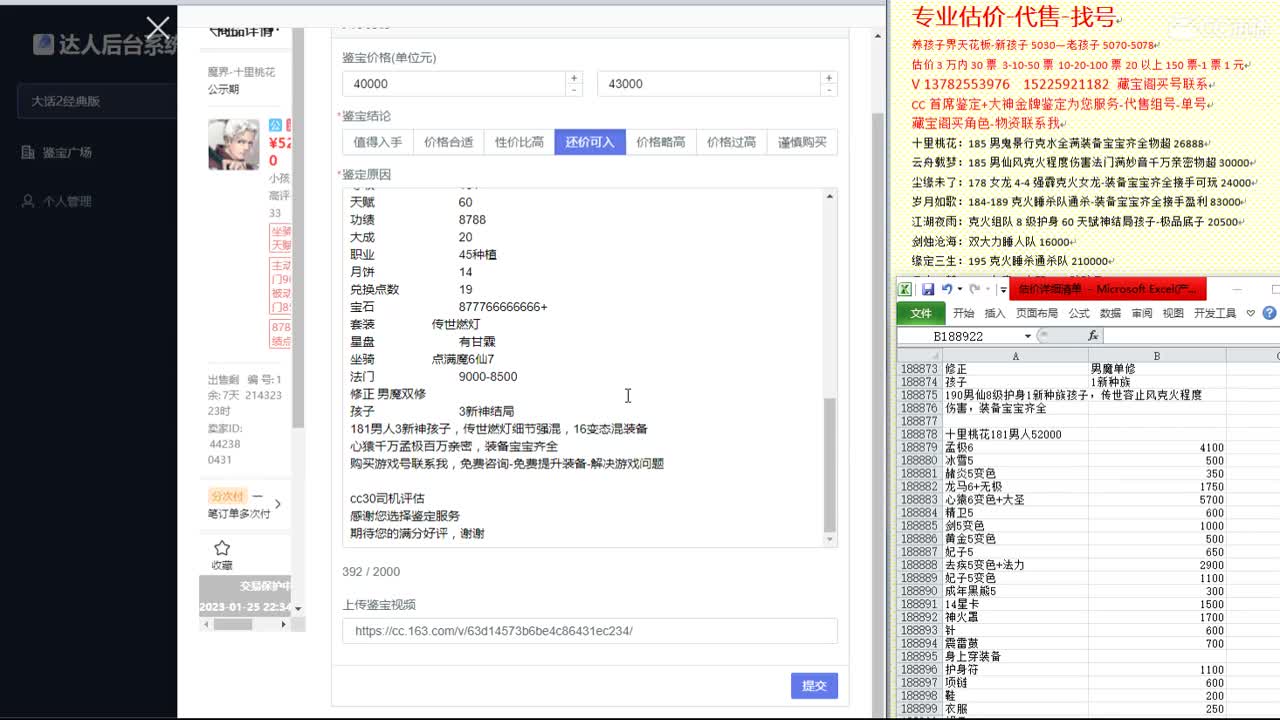Click the maximum price field showing 43000
The width and height of the screenshot is (1280, 720).
(x=709, y=84)
